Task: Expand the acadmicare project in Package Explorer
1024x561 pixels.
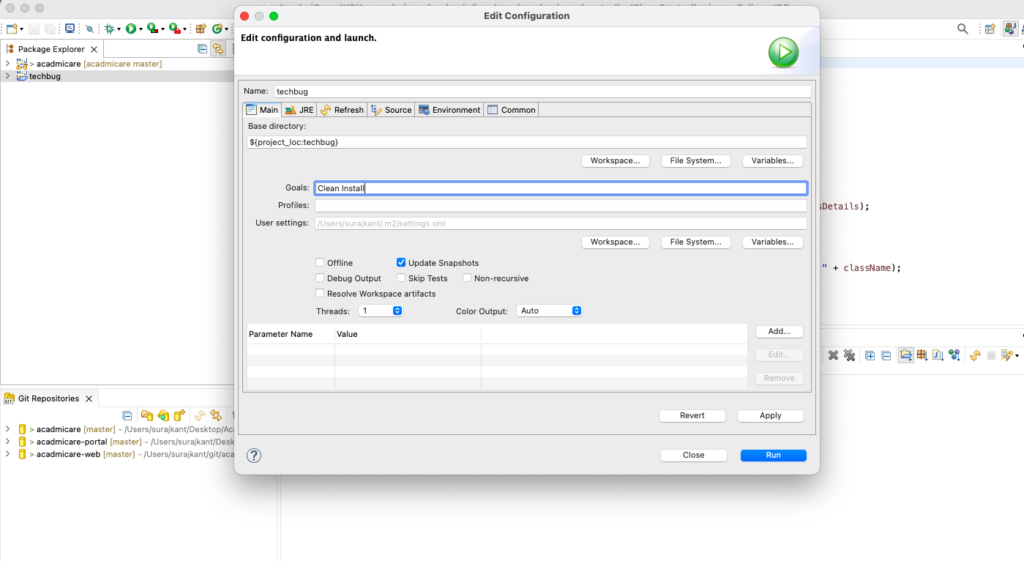Action: coord(7,64)
